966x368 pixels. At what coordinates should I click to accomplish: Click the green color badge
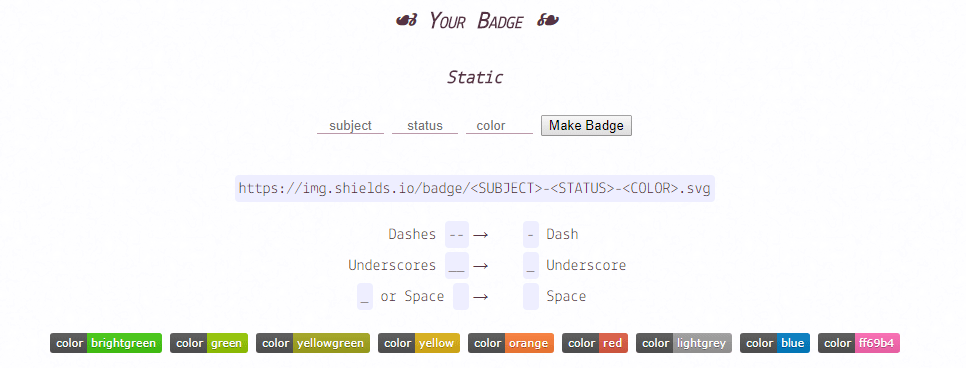point(209,343)
